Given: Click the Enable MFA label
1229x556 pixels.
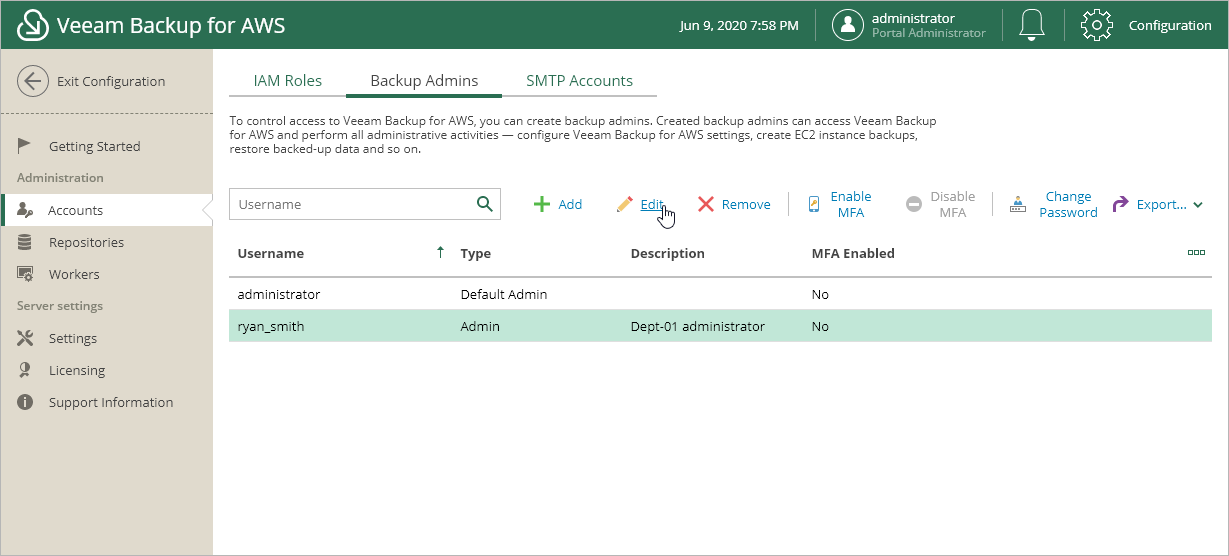Looking at the screenshot, I should click(x=851, y=204).
